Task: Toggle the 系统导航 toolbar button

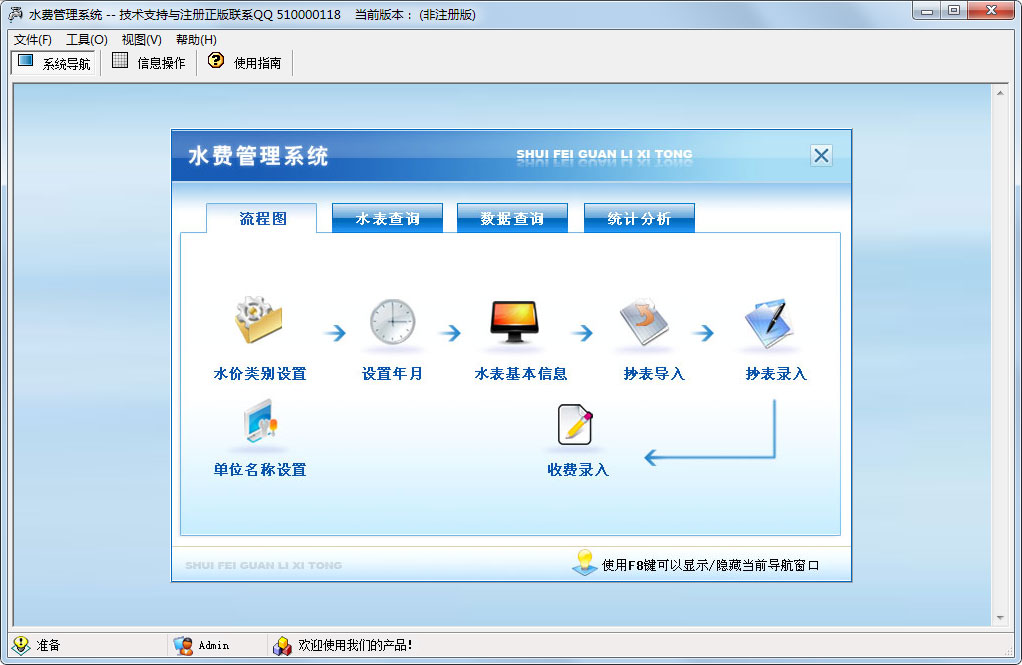Action: pos(54,63)
